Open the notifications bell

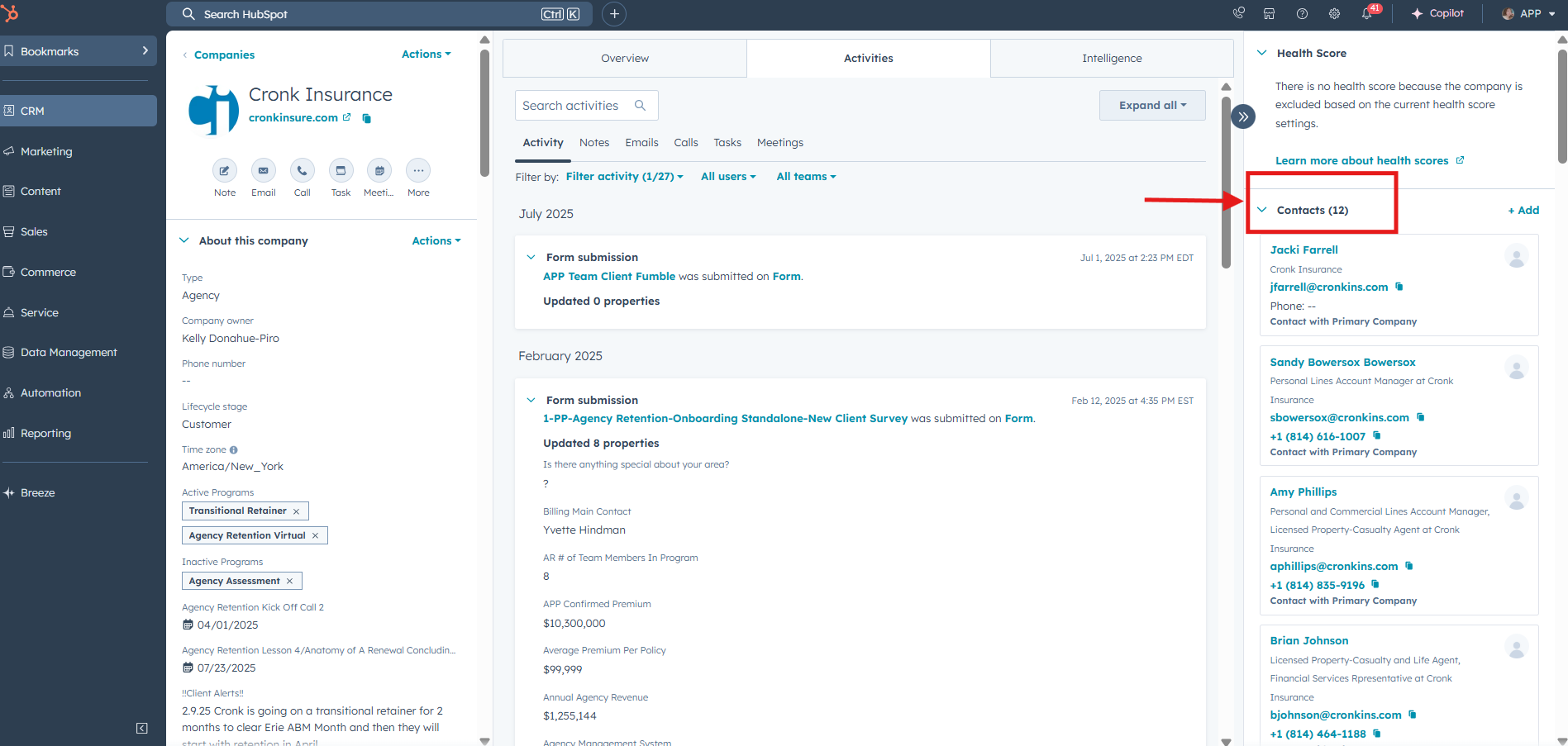coord(1367,13)
